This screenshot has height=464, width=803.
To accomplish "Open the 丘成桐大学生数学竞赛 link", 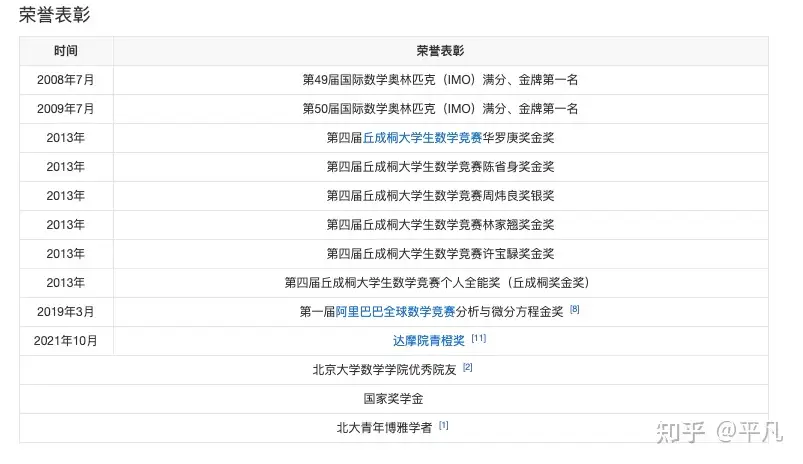I will coord(422,138).
